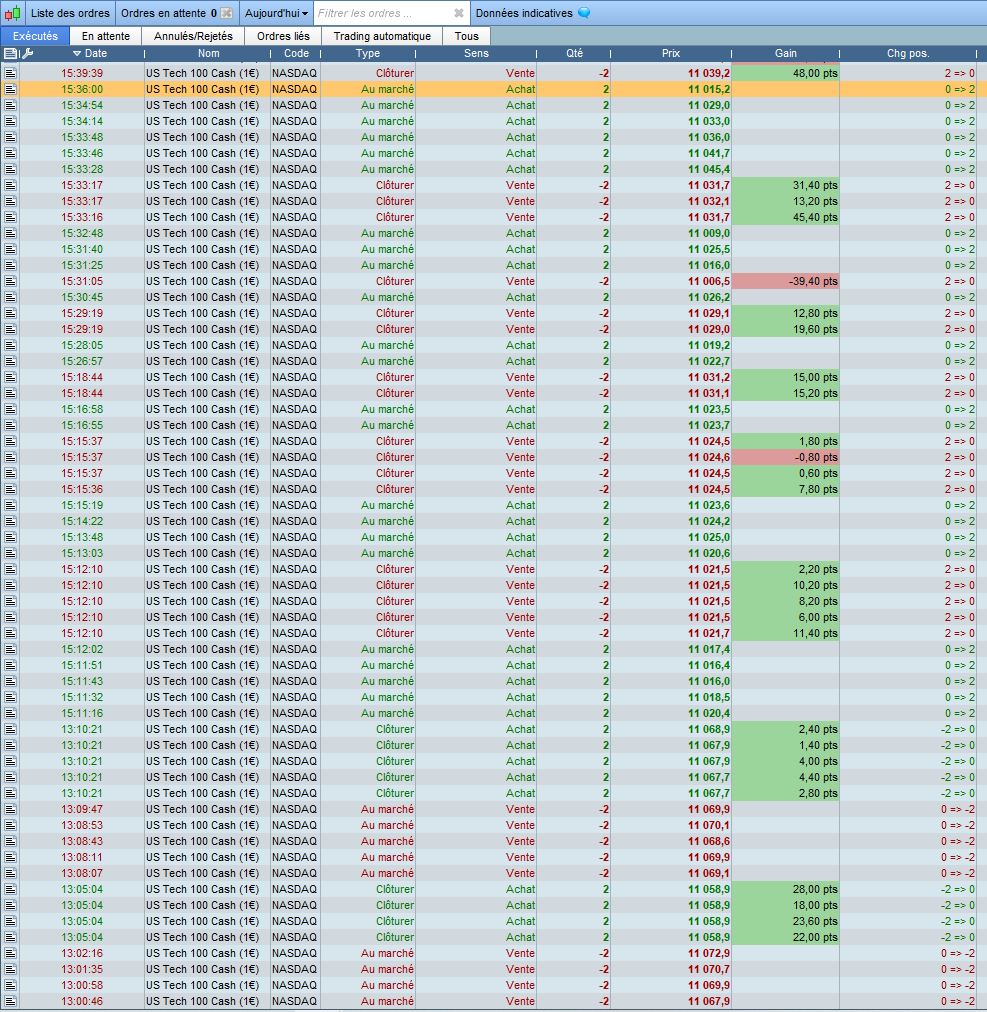
Task: Click the Ordres liés tab
Action: click(x=283, y=36)
